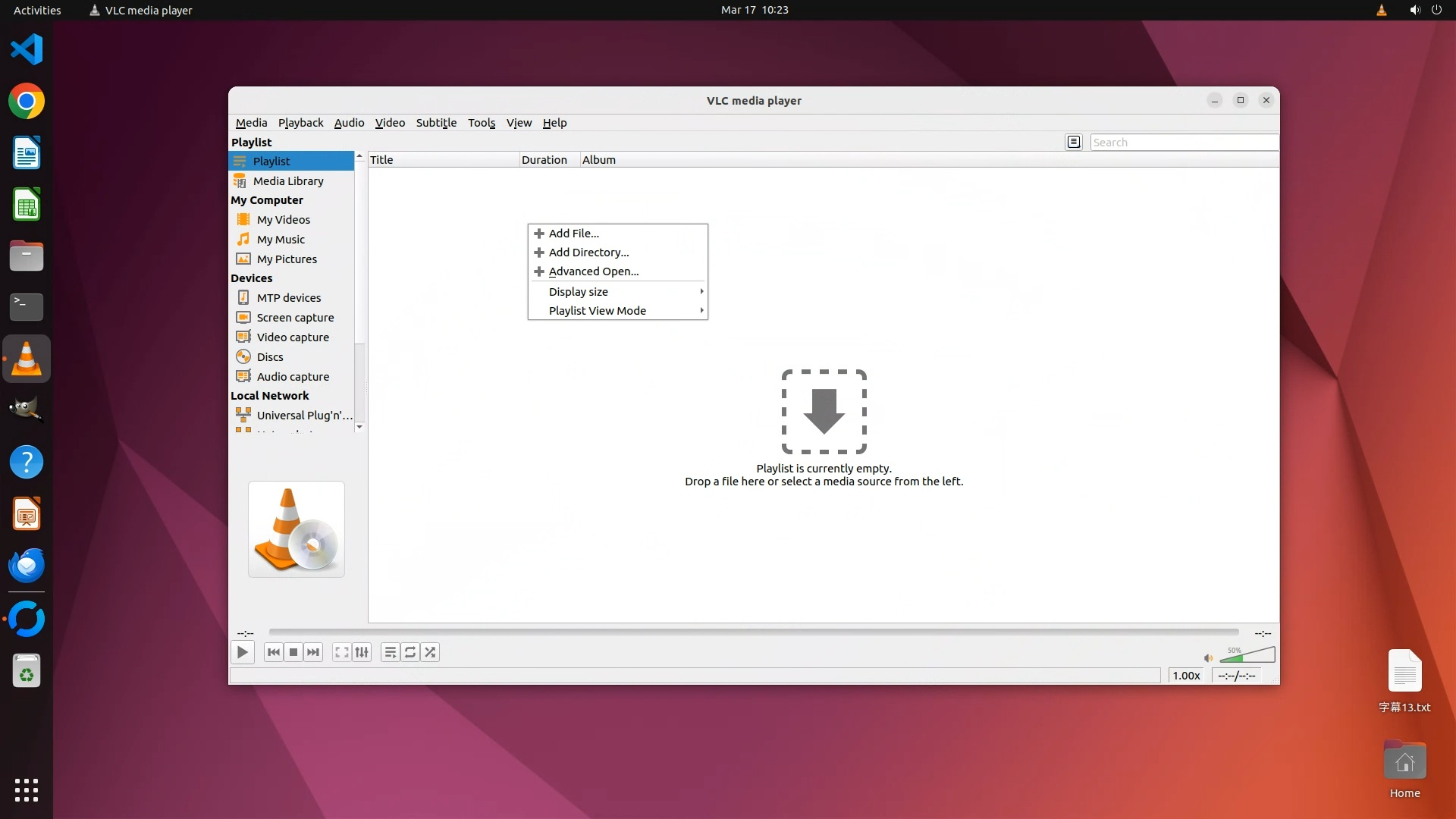Viewport: 1456px width, 819px height.
Task: Click the Next media button
Action: tap(313, 652)
